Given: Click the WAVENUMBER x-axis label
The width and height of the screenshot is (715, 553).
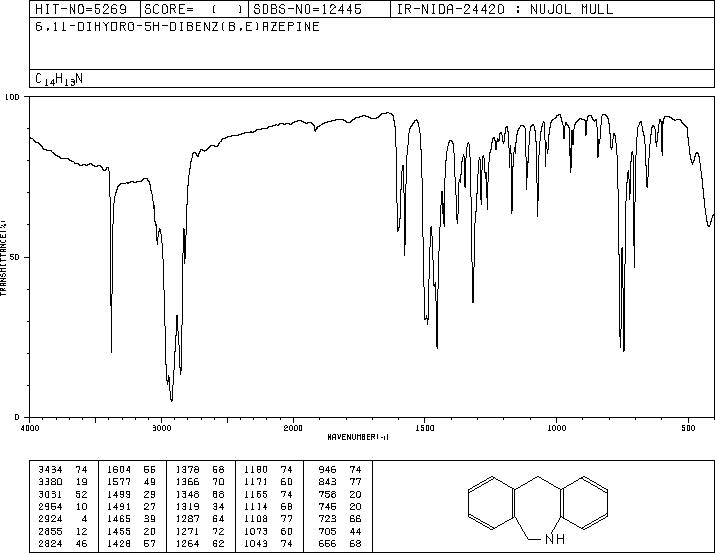Looking at the screenshot, I should pos(358,437).
